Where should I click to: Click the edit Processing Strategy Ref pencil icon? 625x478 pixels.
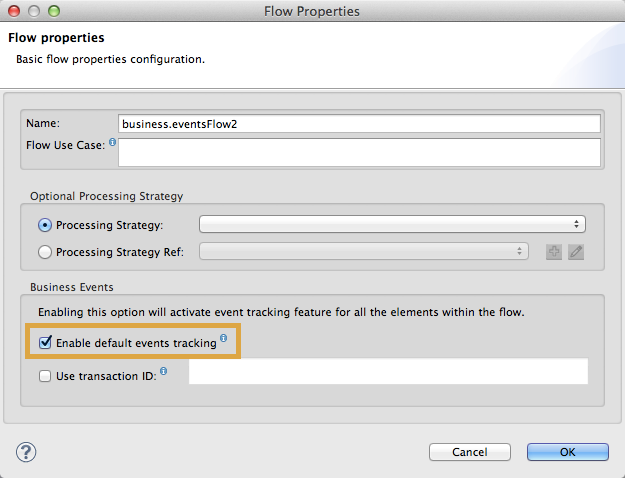(576, 252)
